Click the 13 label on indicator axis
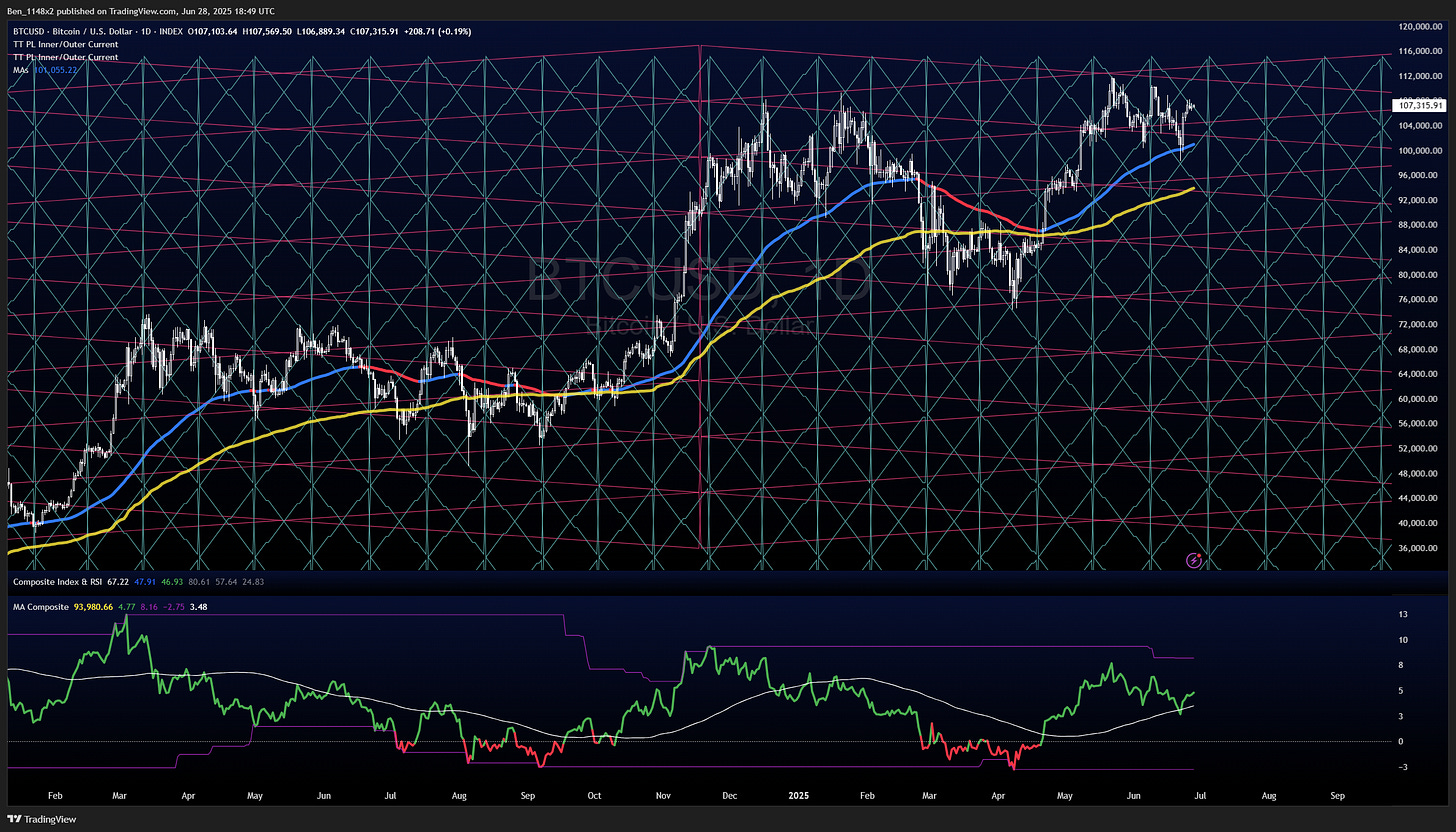Image resolution: width=1456 pixels, height=832 pixels. click(1403, 614)
